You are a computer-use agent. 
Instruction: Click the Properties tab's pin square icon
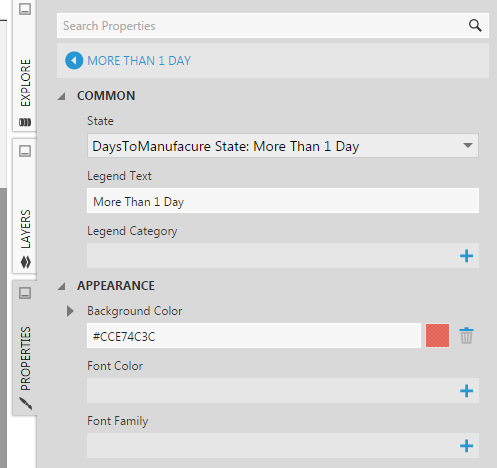pos(25,293)
